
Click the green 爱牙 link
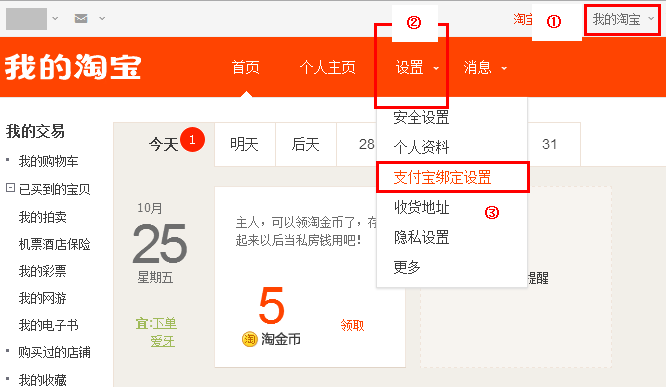[163, 341]
